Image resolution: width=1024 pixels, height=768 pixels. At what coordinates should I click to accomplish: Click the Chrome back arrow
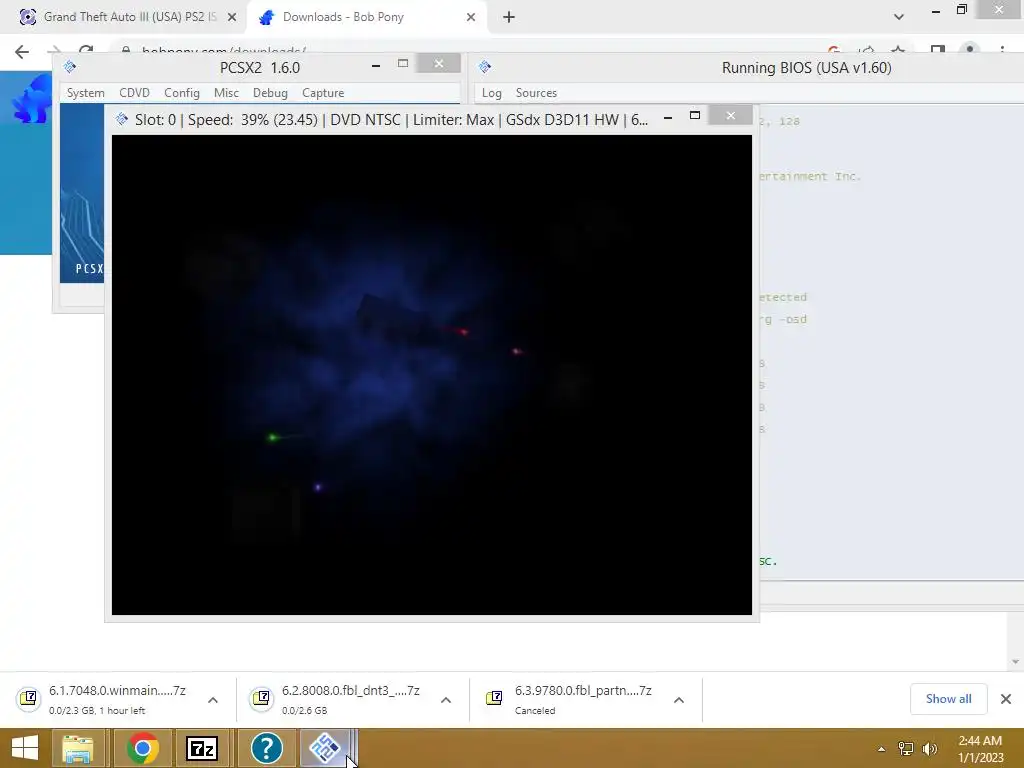click(x=22, y=52)
